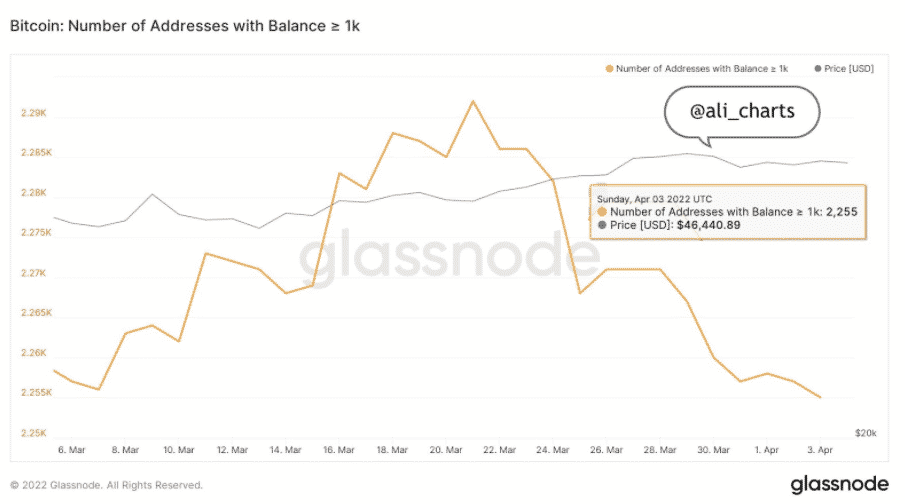Click the 2.29K label on the y-axis
The width and height of the screenshot is (905, 504).
[x=34, y=113]
